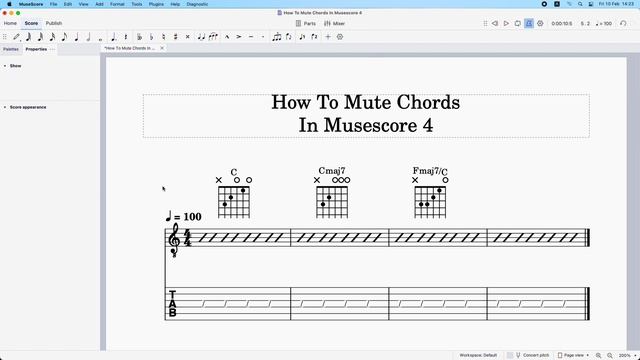Open the Plugins menu
The height and width of the screenshot is (360, 640).
(156, 4)
